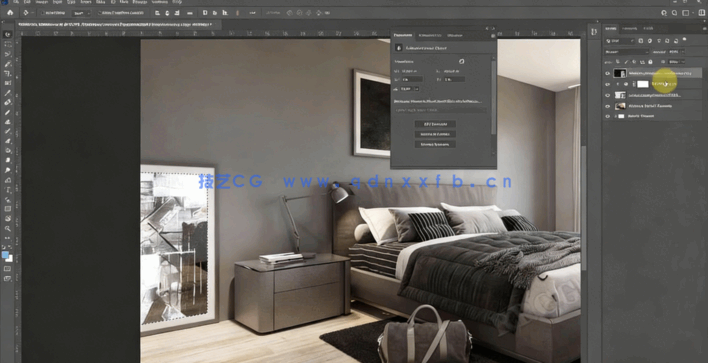Click the swap foreground/background colors icon
This screenshot has height=363, width=708.
click(x=11, y=248)
